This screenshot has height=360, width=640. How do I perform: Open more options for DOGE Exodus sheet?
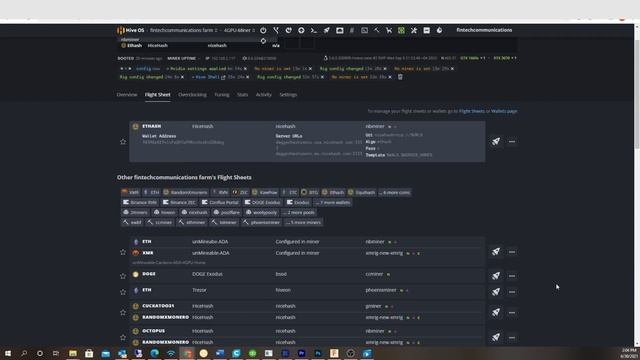click(512, 276)
